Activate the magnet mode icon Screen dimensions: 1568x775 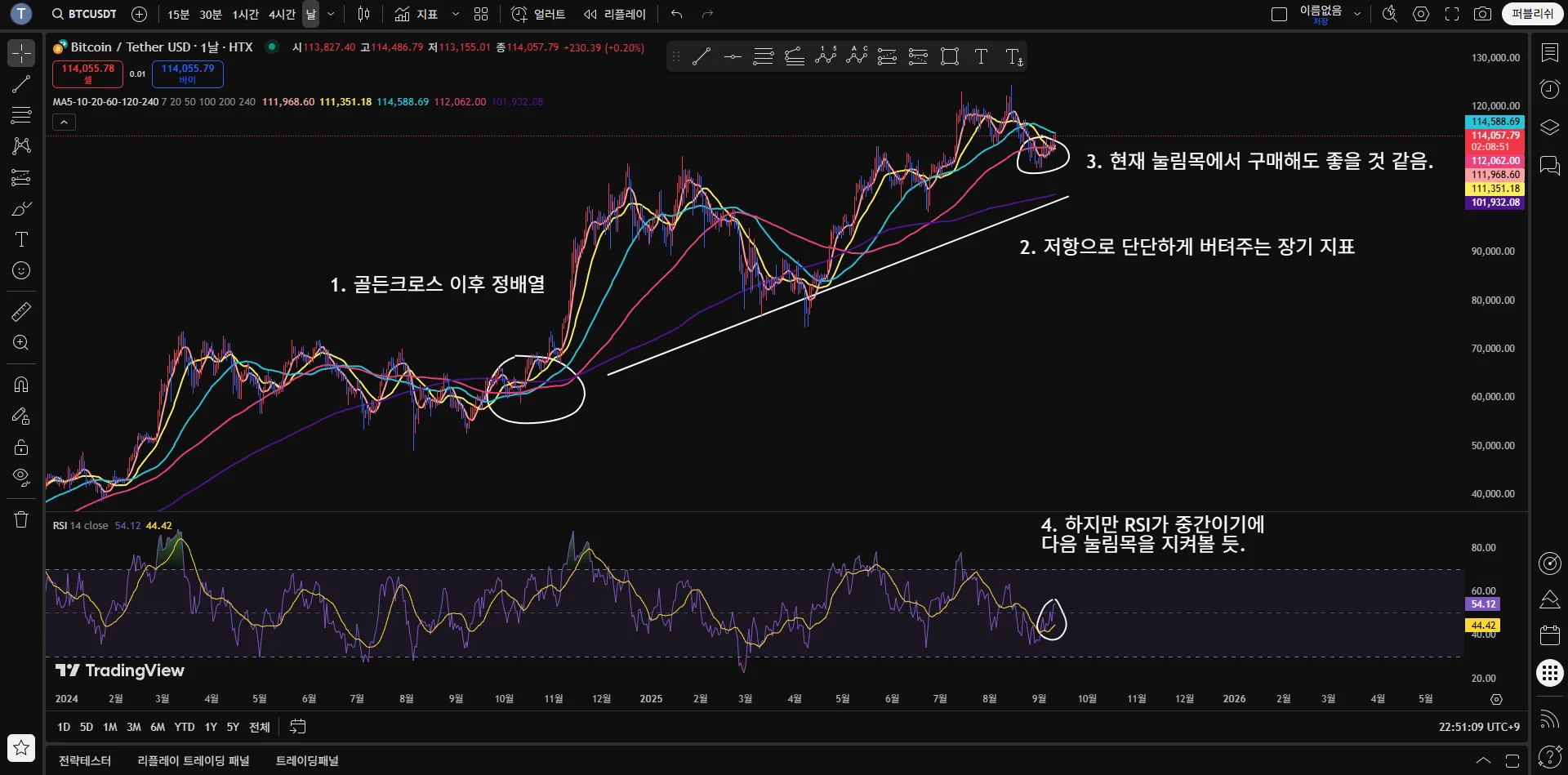coord(21,384)
